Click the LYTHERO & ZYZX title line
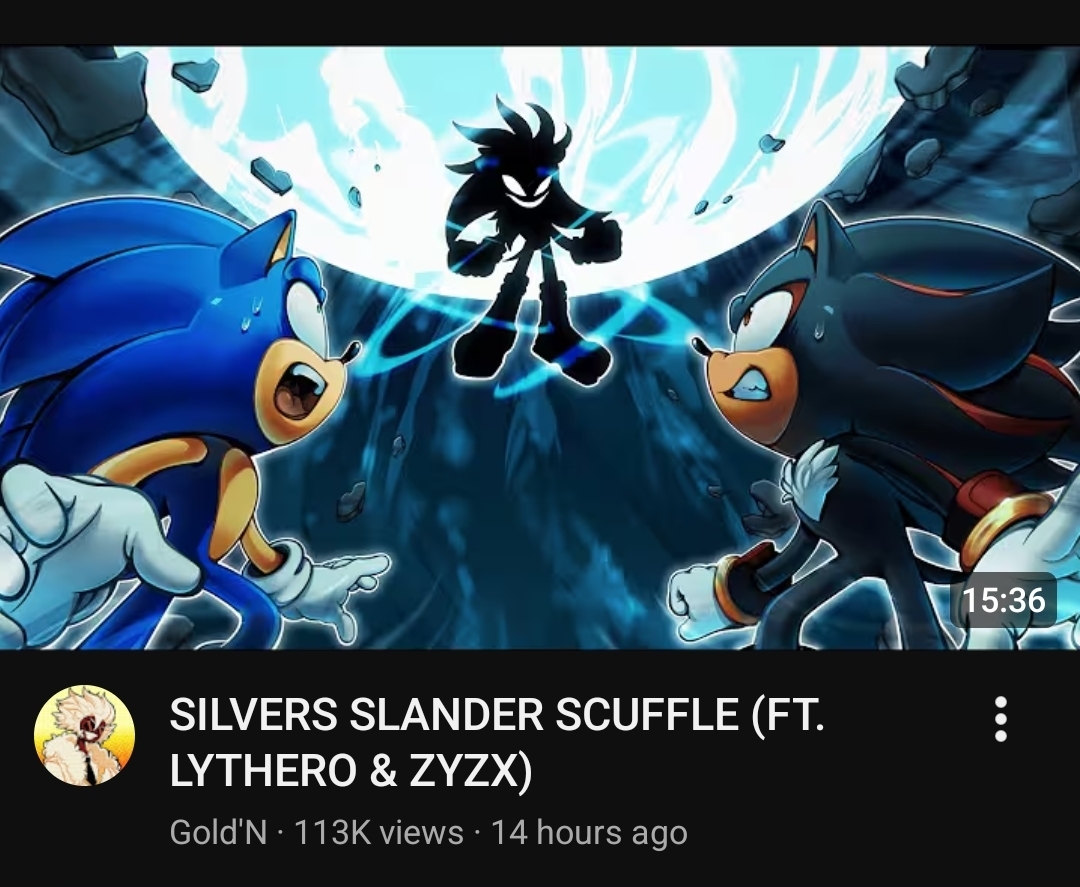1080x887 pixels. (351, 769)
